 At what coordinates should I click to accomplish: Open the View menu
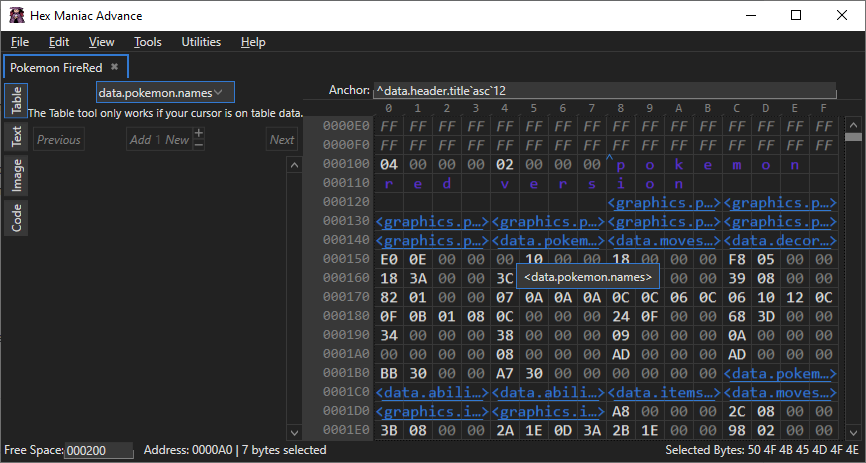(102, 42)
